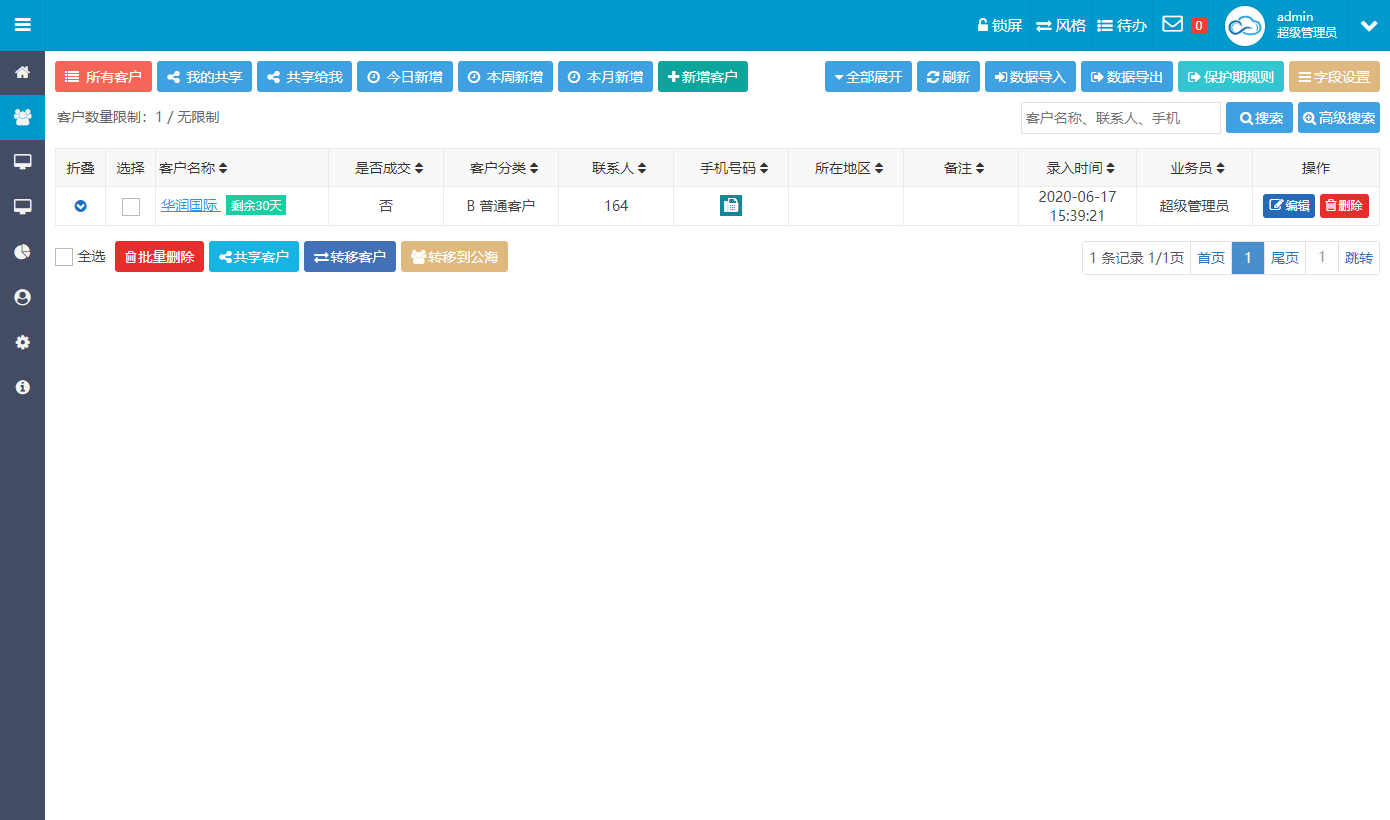Open the admin account dropdown arrow
1390x820 pixels.
(x=1368, y=26)
